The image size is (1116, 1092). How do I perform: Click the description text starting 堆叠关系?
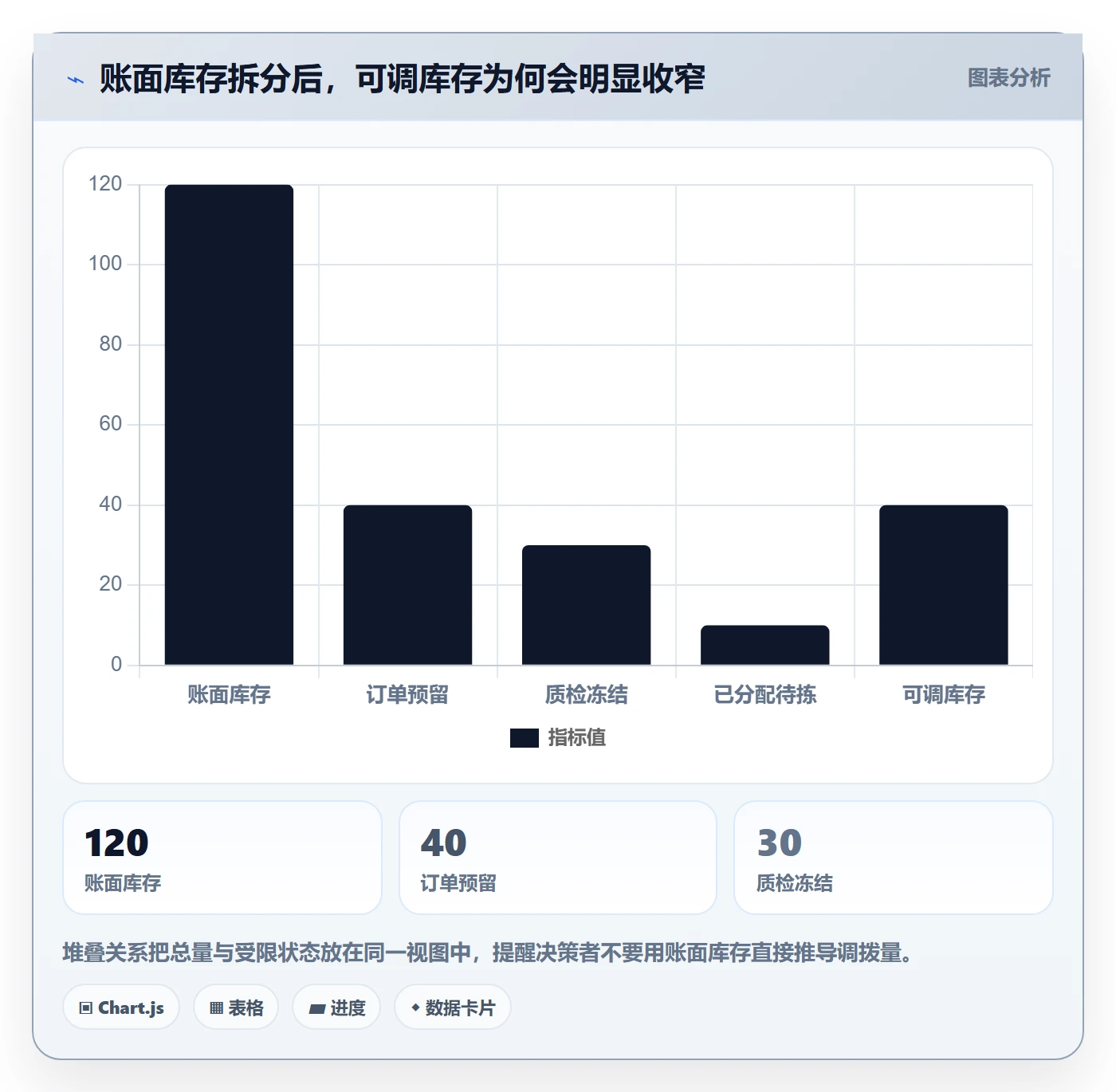coord(489,953)
